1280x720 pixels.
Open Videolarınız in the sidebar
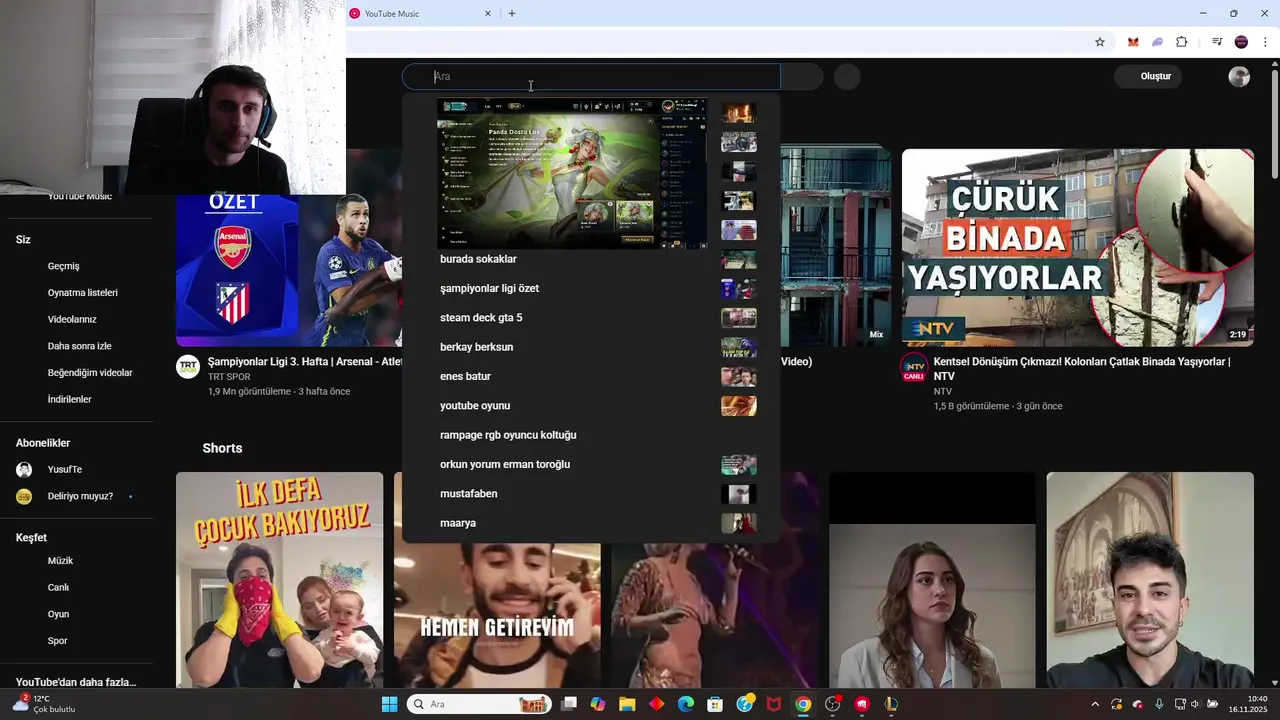(72, 320)
